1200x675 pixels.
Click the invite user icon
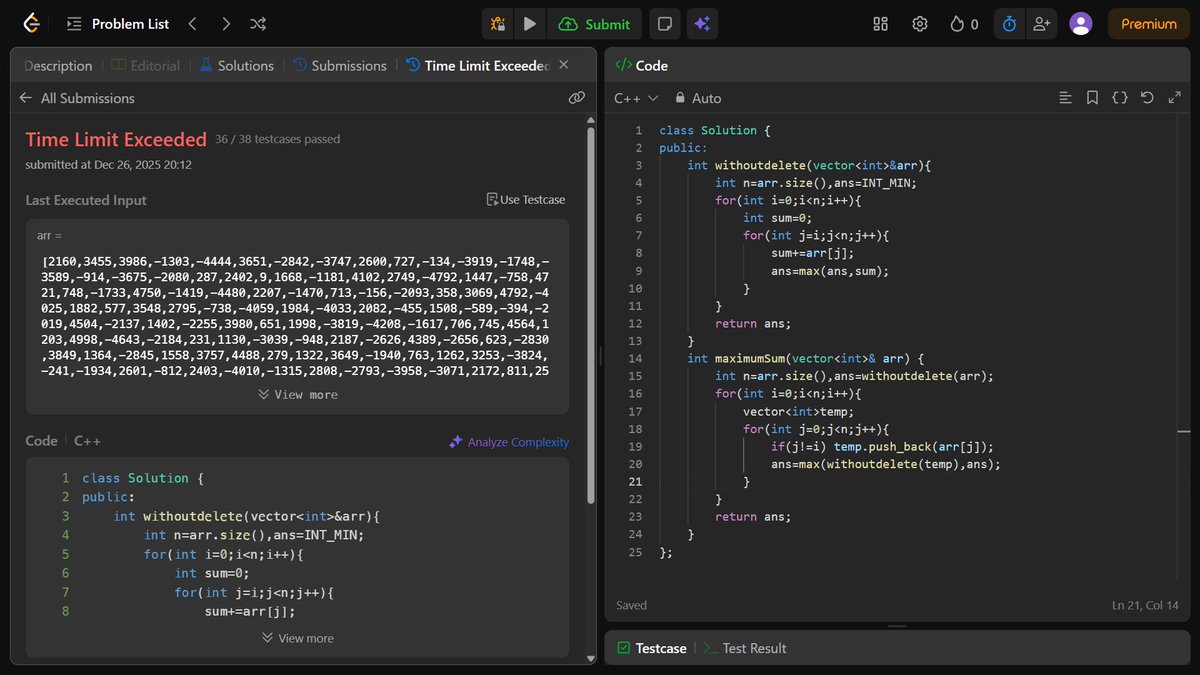[1042, 24]
